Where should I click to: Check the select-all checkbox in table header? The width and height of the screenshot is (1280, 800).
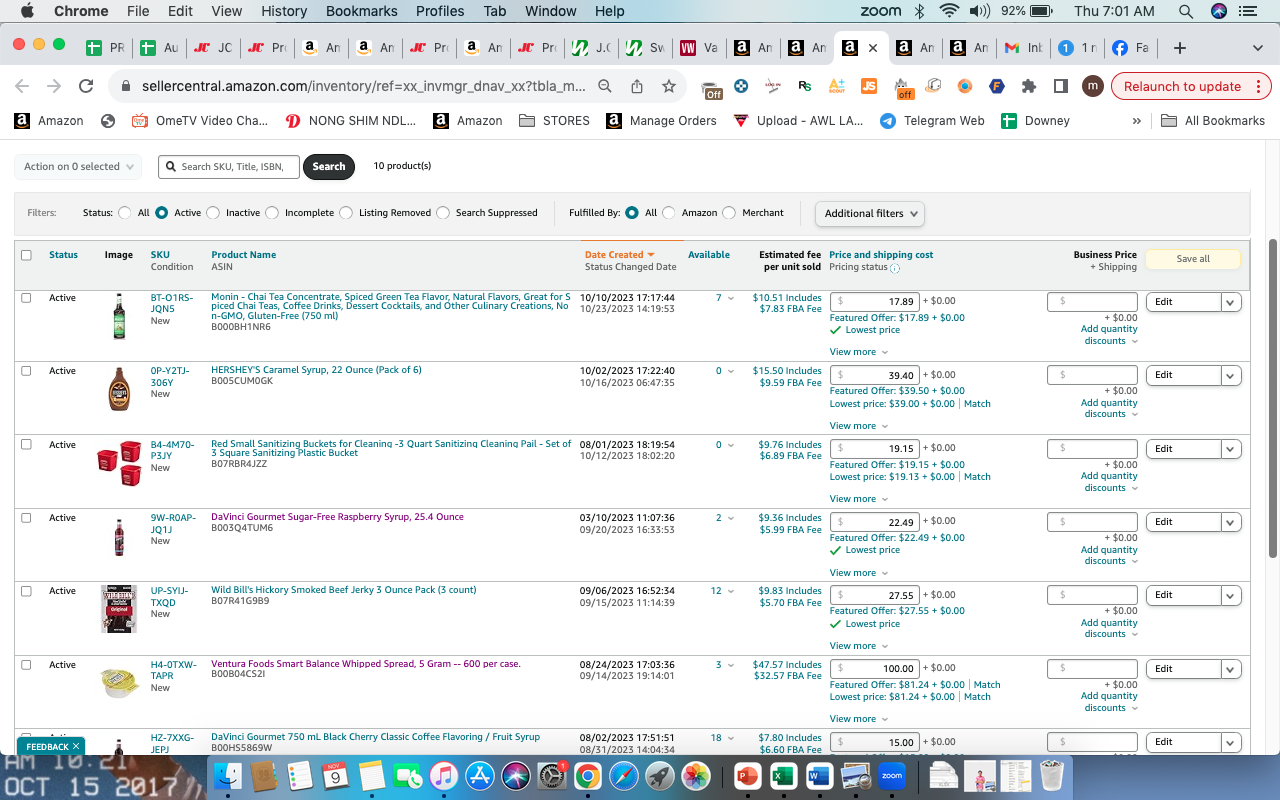click(26, 255)
